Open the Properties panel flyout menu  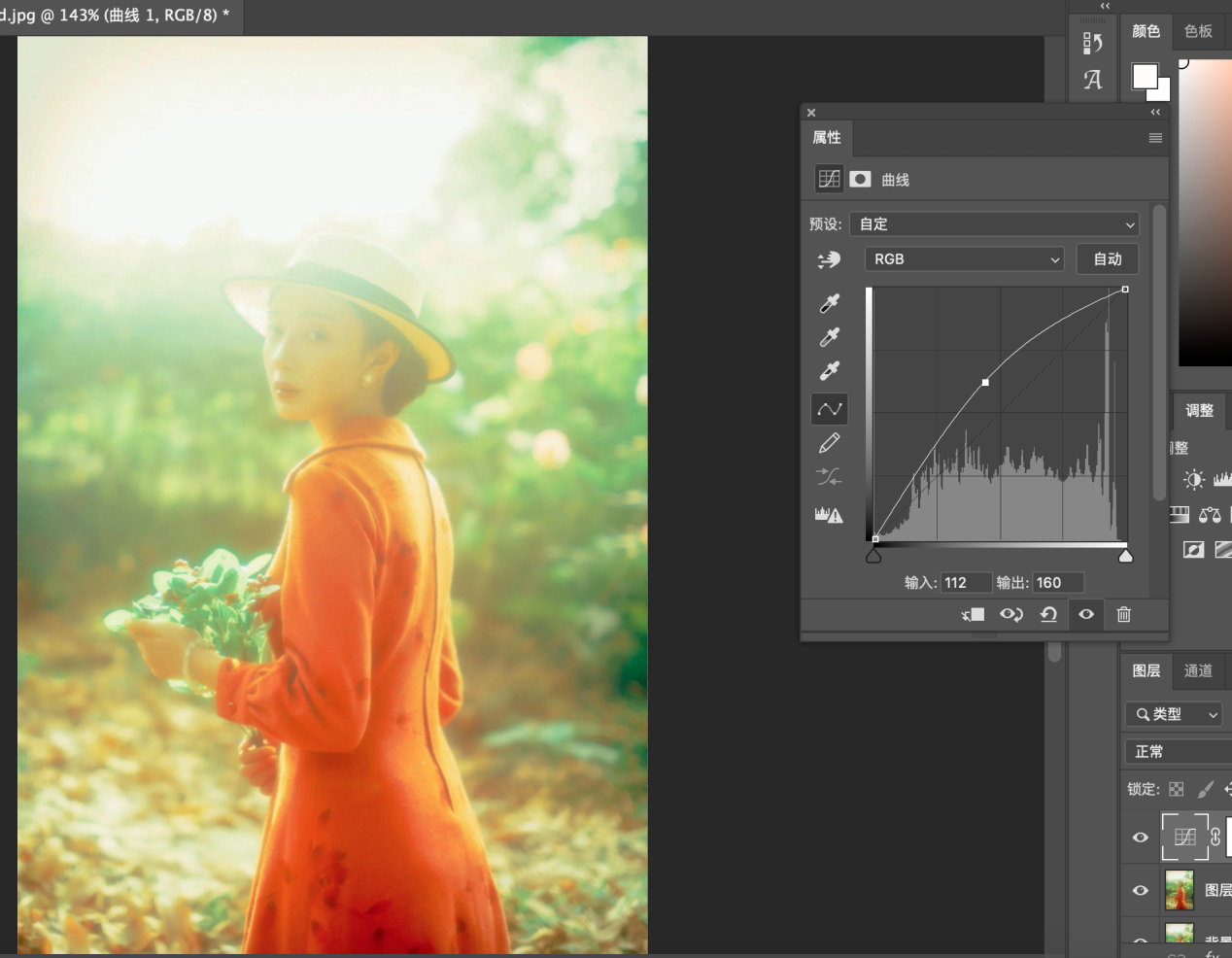point(1155,138)
